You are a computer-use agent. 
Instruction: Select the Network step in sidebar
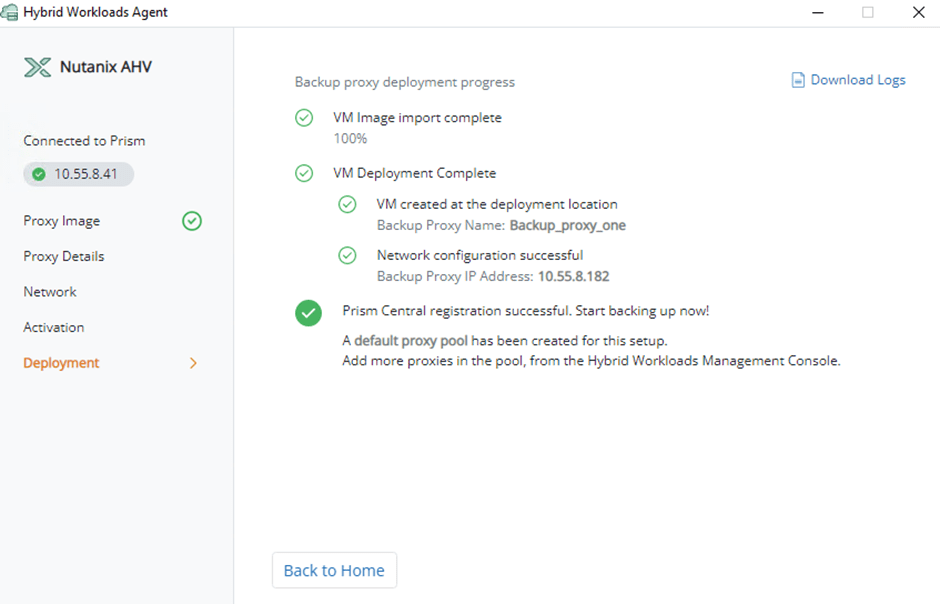click(x=50, y=292)
